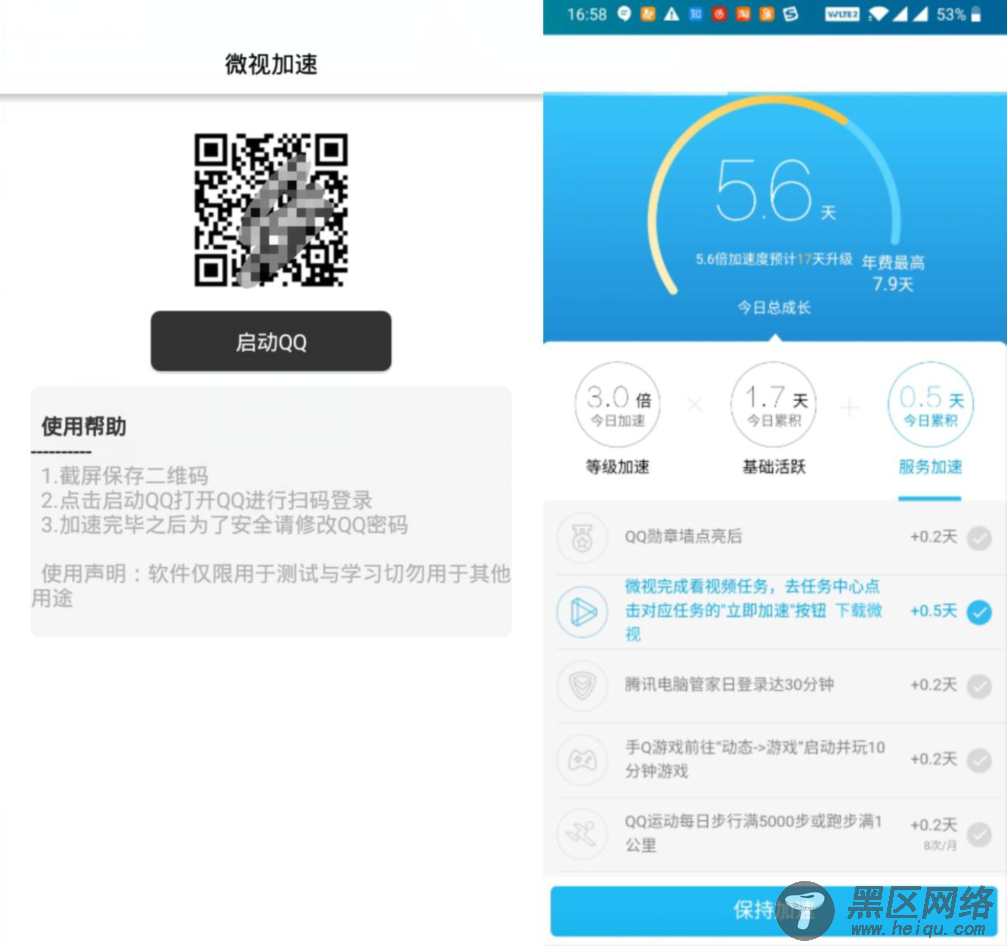Tap the 手Q游戏前往 task text
The image size is (1007, 946).
[x=755, y=759]
